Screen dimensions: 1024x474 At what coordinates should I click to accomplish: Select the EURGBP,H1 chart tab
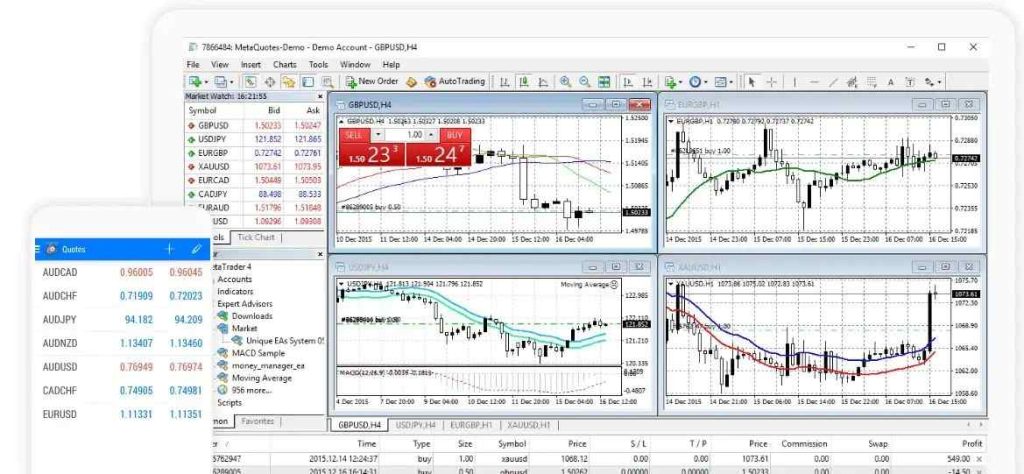[471, 425]
